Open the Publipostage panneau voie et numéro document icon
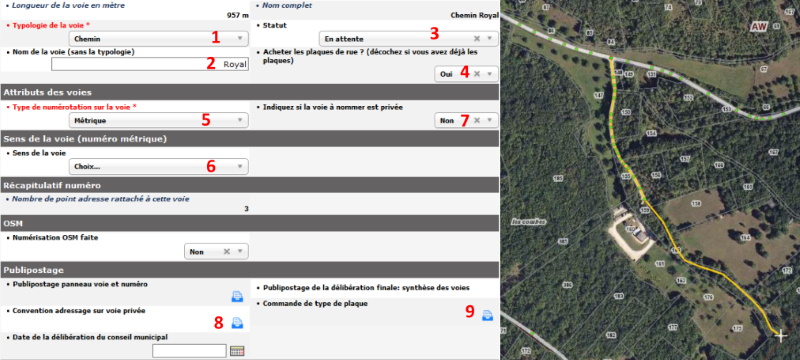 pos(237,296)
